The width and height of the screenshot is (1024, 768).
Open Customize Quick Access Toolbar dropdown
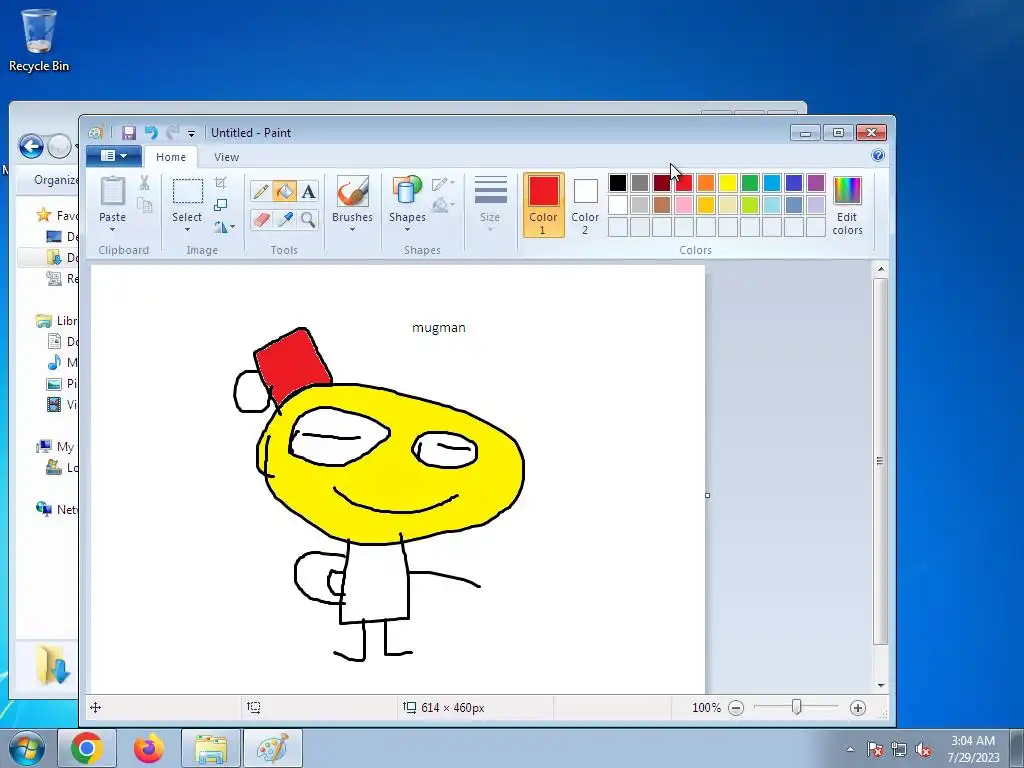[x=191, y=133]
